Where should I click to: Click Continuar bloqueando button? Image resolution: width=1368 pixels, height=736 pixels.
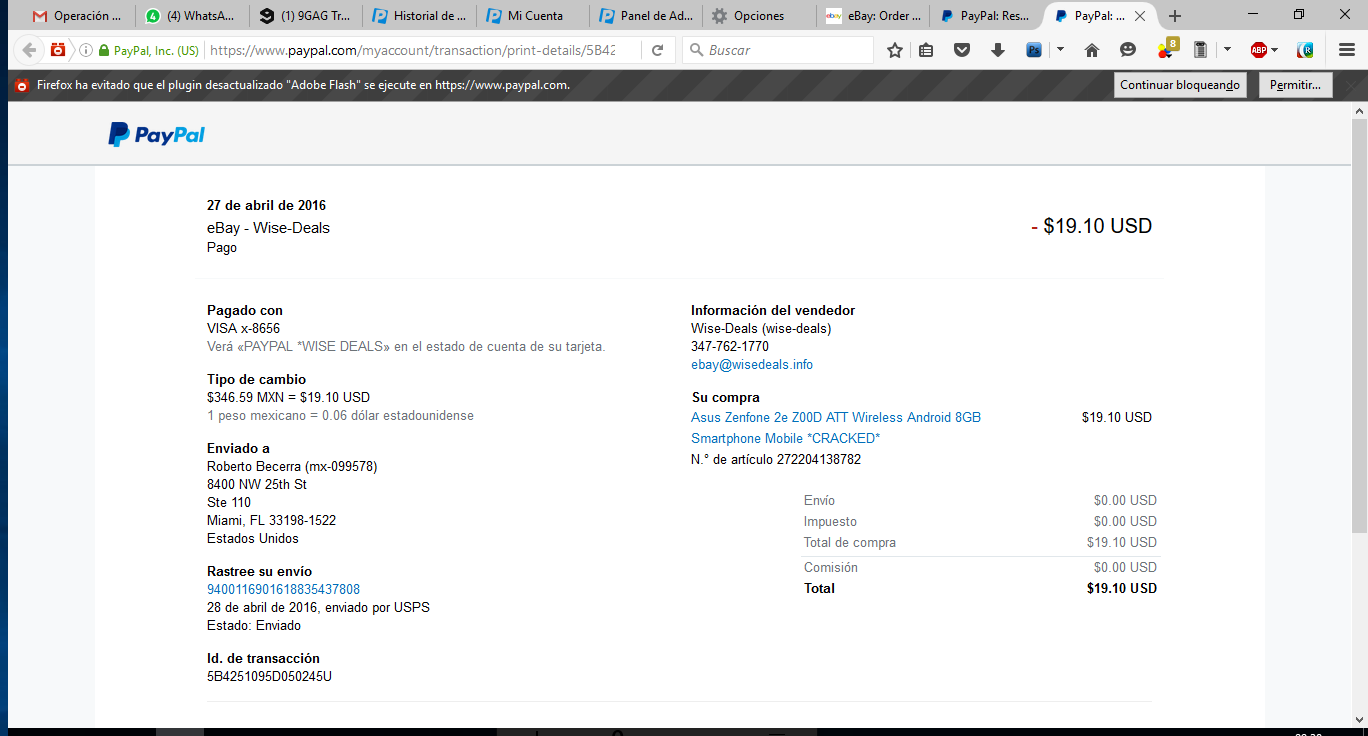coord(1180,85)
